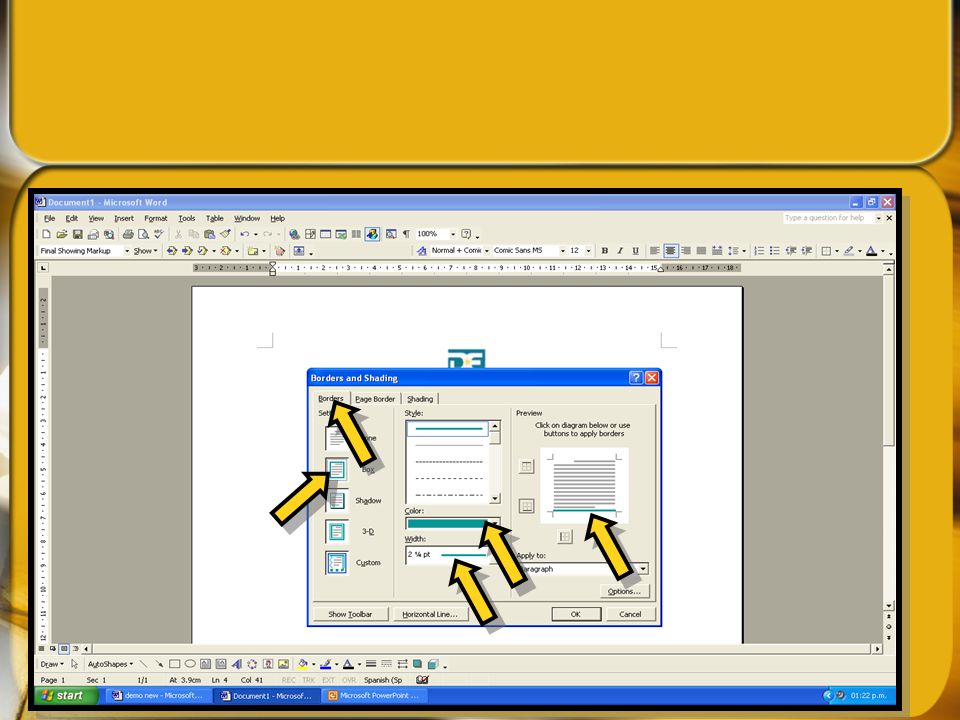Select the Rectangle drawing tool
The width and height of the screenshot is (960, 720).
174,664
